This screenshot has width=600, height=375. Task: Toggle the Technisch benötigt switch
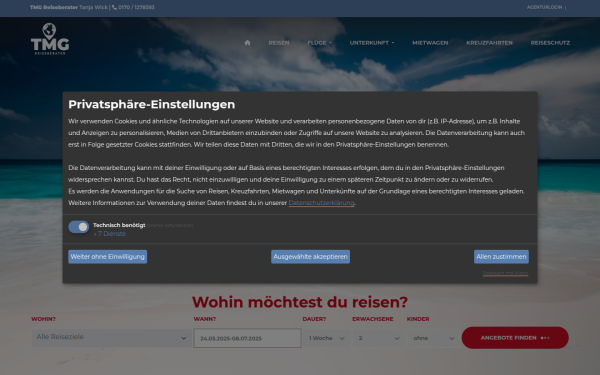tap(78, 227)
